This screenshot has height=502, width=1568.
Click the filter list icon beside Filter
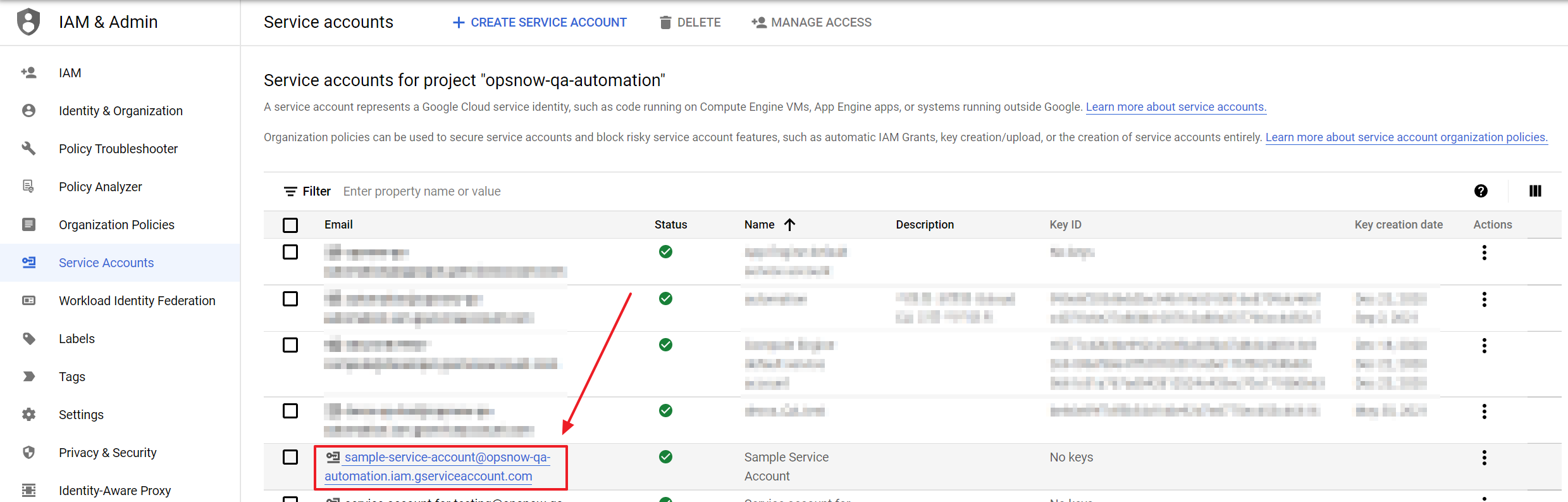coord(290,191)
